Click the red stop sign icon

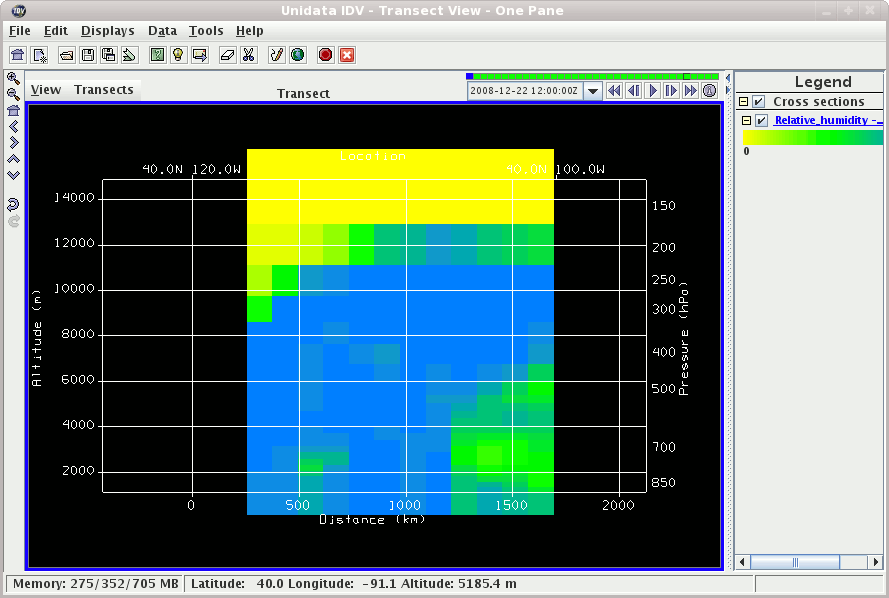(x=325, y=55)
